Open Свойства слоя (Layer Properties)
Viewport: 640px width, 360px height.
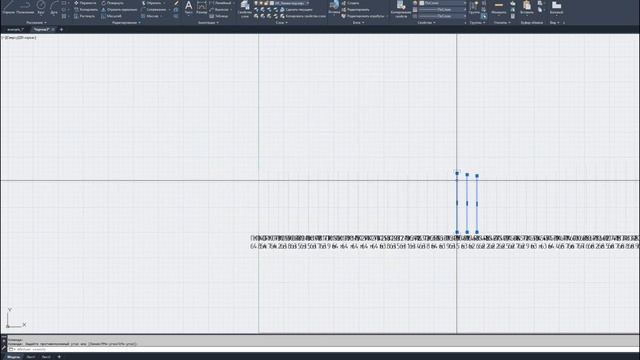[x=245, y=9]
